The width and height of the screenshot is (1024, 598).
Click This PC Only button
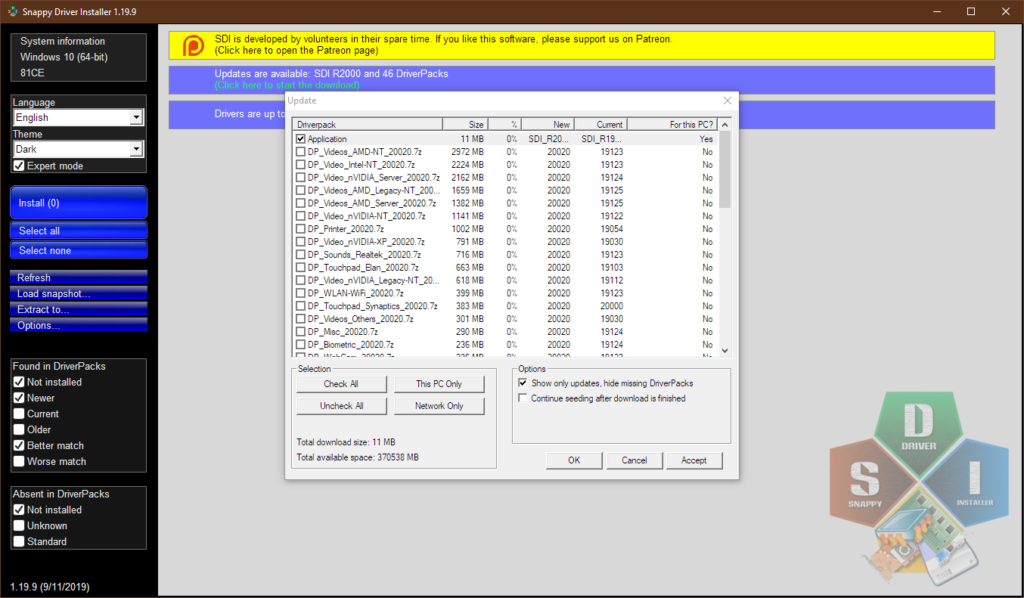439,384
